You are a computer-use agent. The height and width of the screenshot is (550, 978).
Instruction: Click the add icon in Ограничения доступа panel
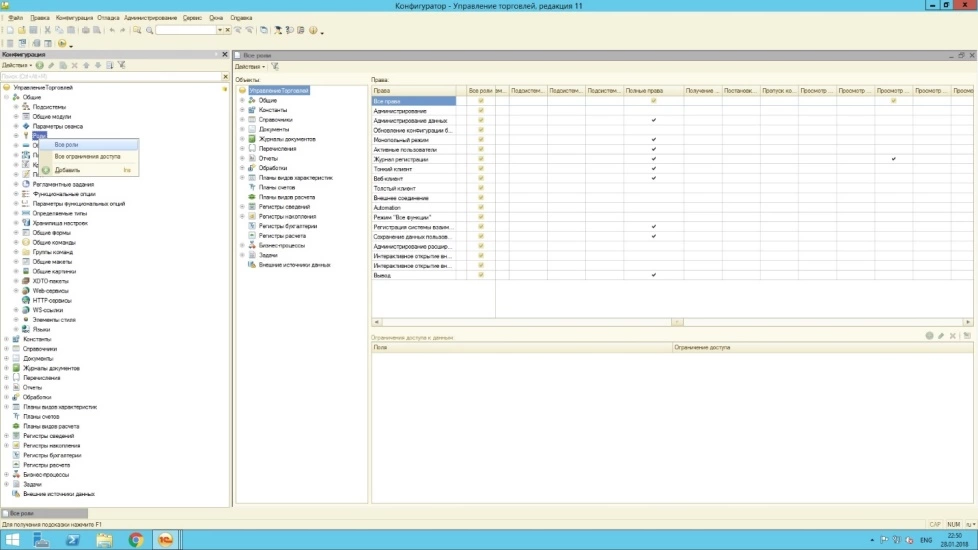(929, 336)
